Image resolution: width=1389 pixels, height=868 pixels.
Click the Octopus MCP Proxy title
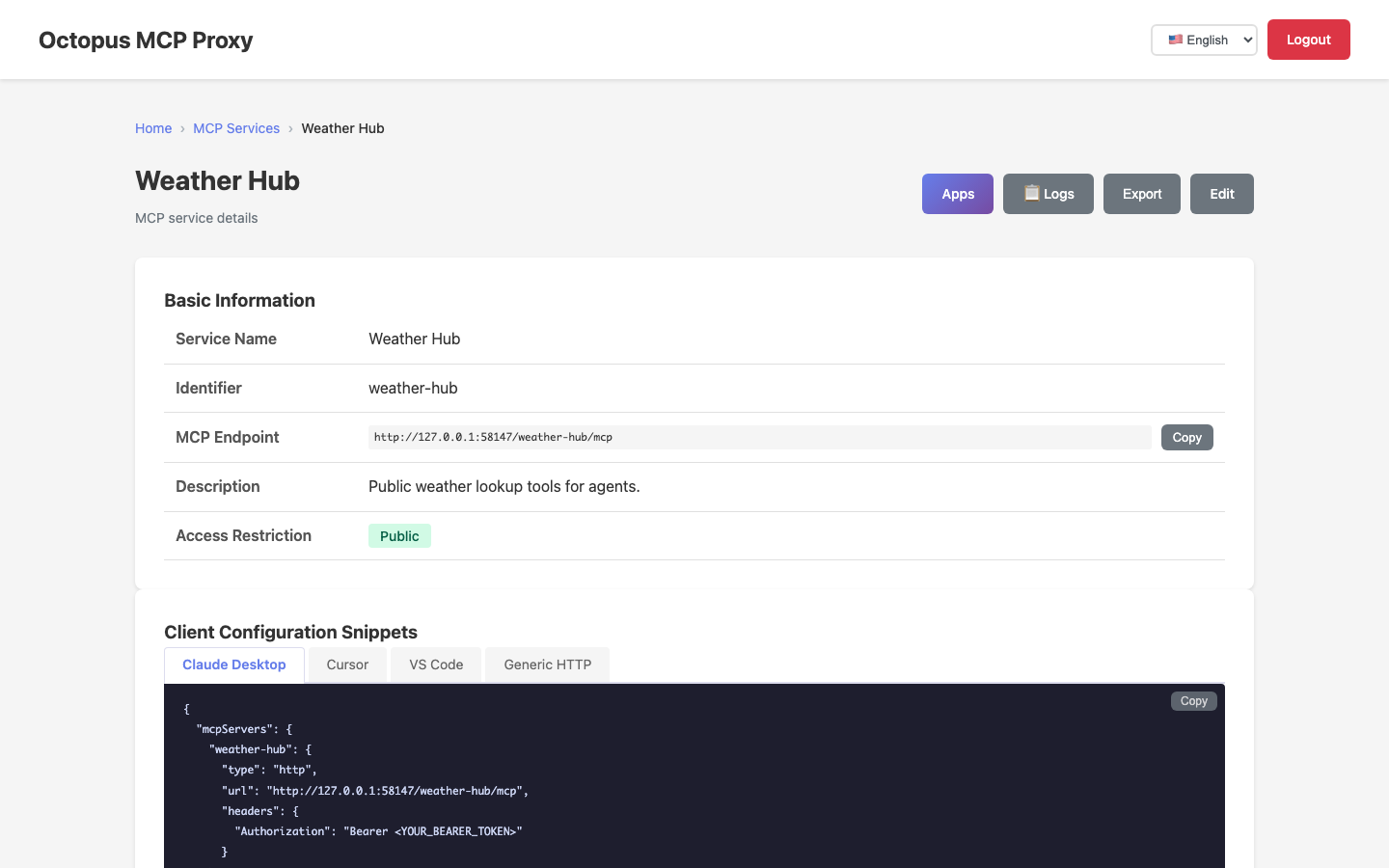tap(146, 41)
